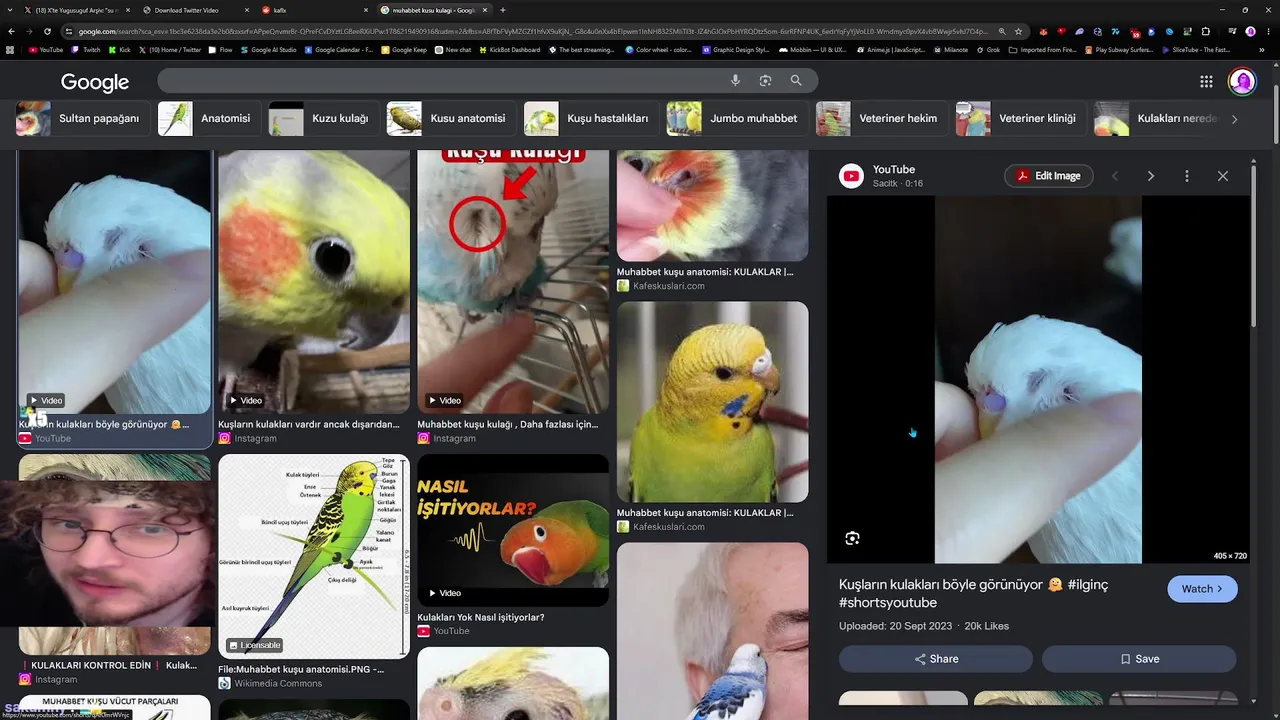Save the previewed image
1280x720 pixels.
click(1139, 659)
